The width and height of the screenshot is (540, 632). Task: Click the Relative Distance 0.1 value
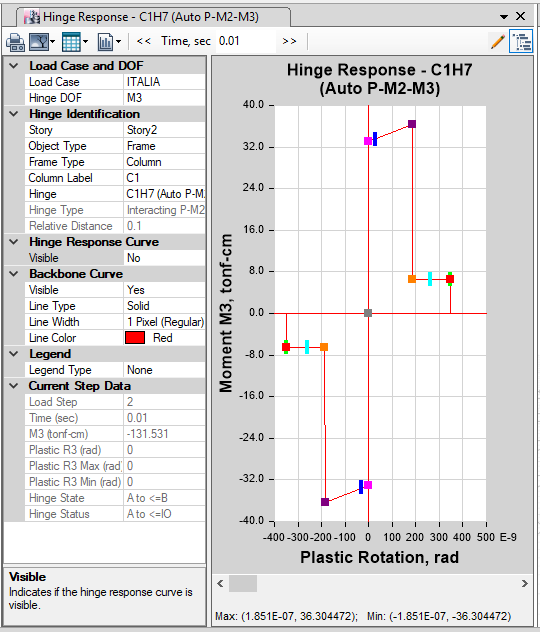coord(164,226)
